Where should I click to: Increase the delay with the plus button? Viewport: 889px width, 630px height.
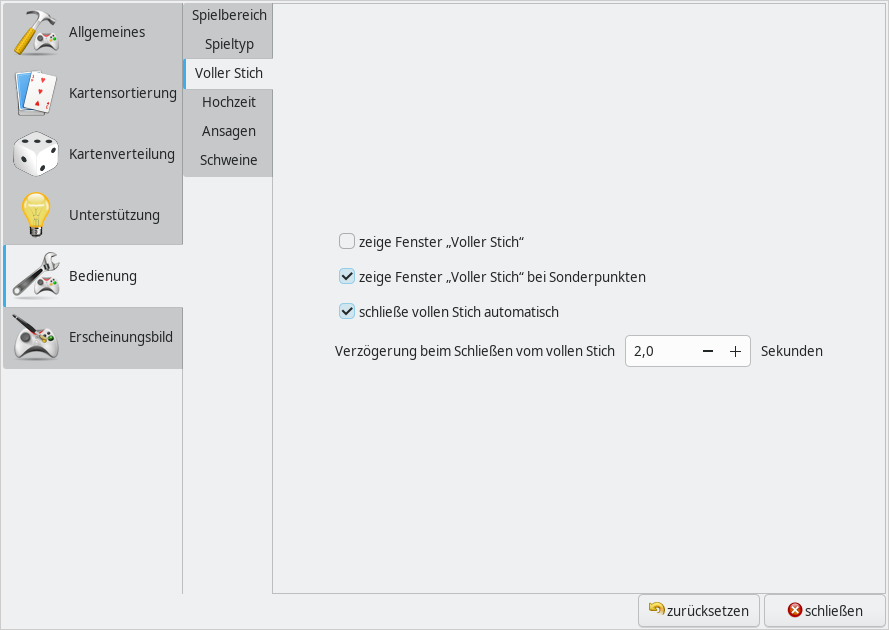(x=735, y=351)
